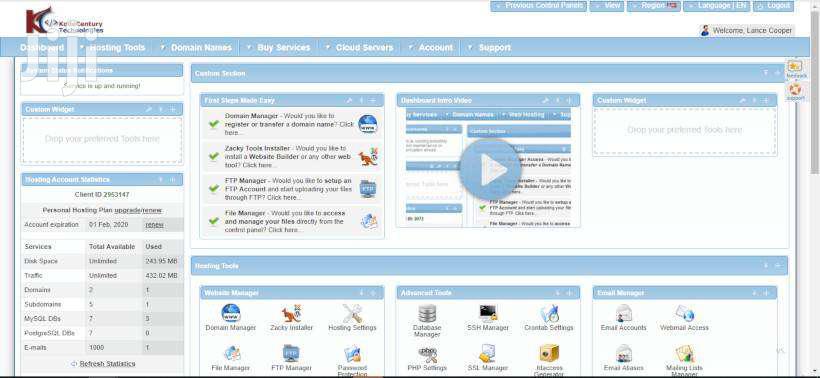Open File Manager icon in Website Manager
This screenshot has height=378, width=820.
pos(231,353)
